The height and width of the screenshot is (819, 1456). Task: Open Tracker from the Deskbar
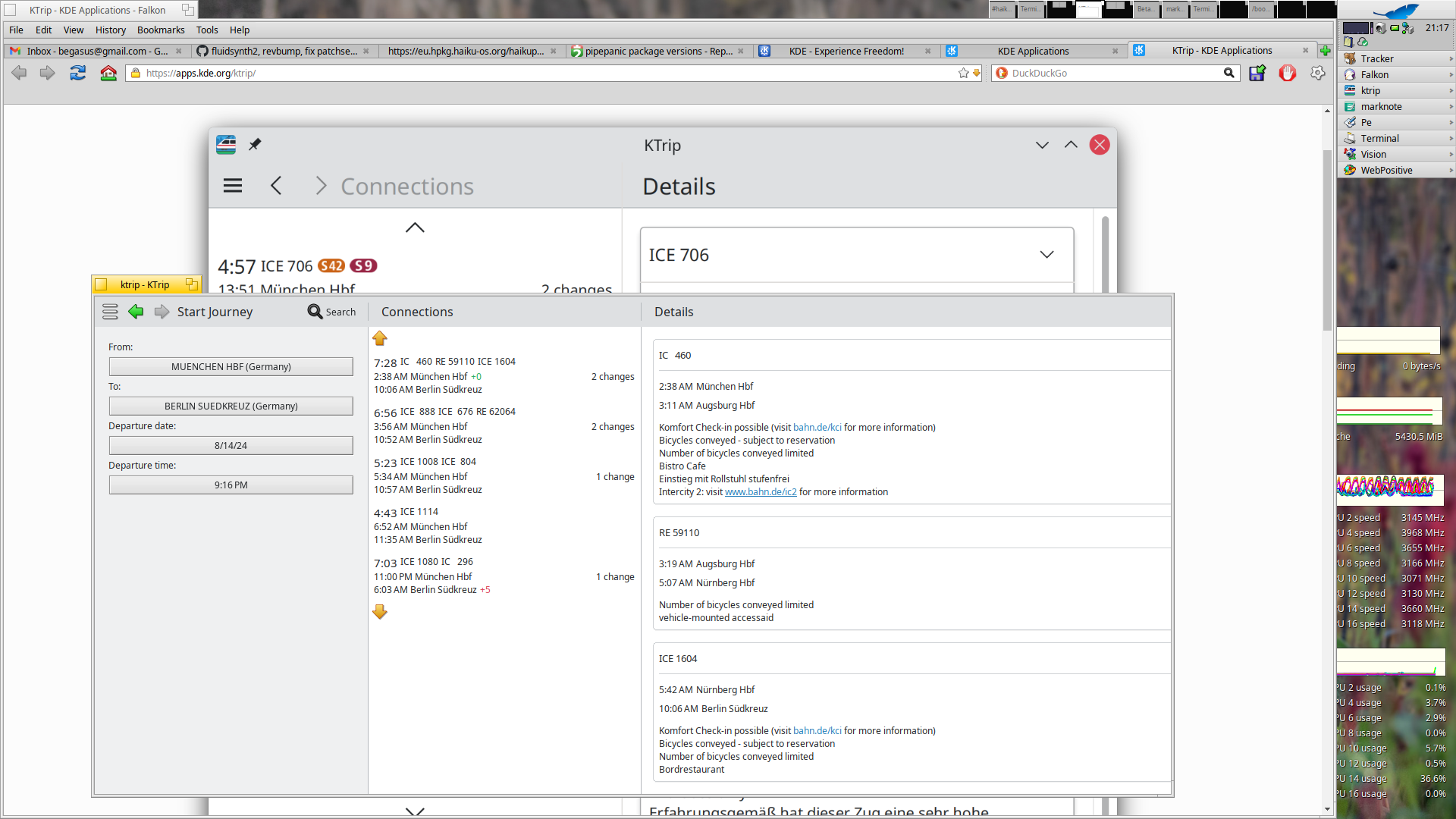coord(1395,58)
